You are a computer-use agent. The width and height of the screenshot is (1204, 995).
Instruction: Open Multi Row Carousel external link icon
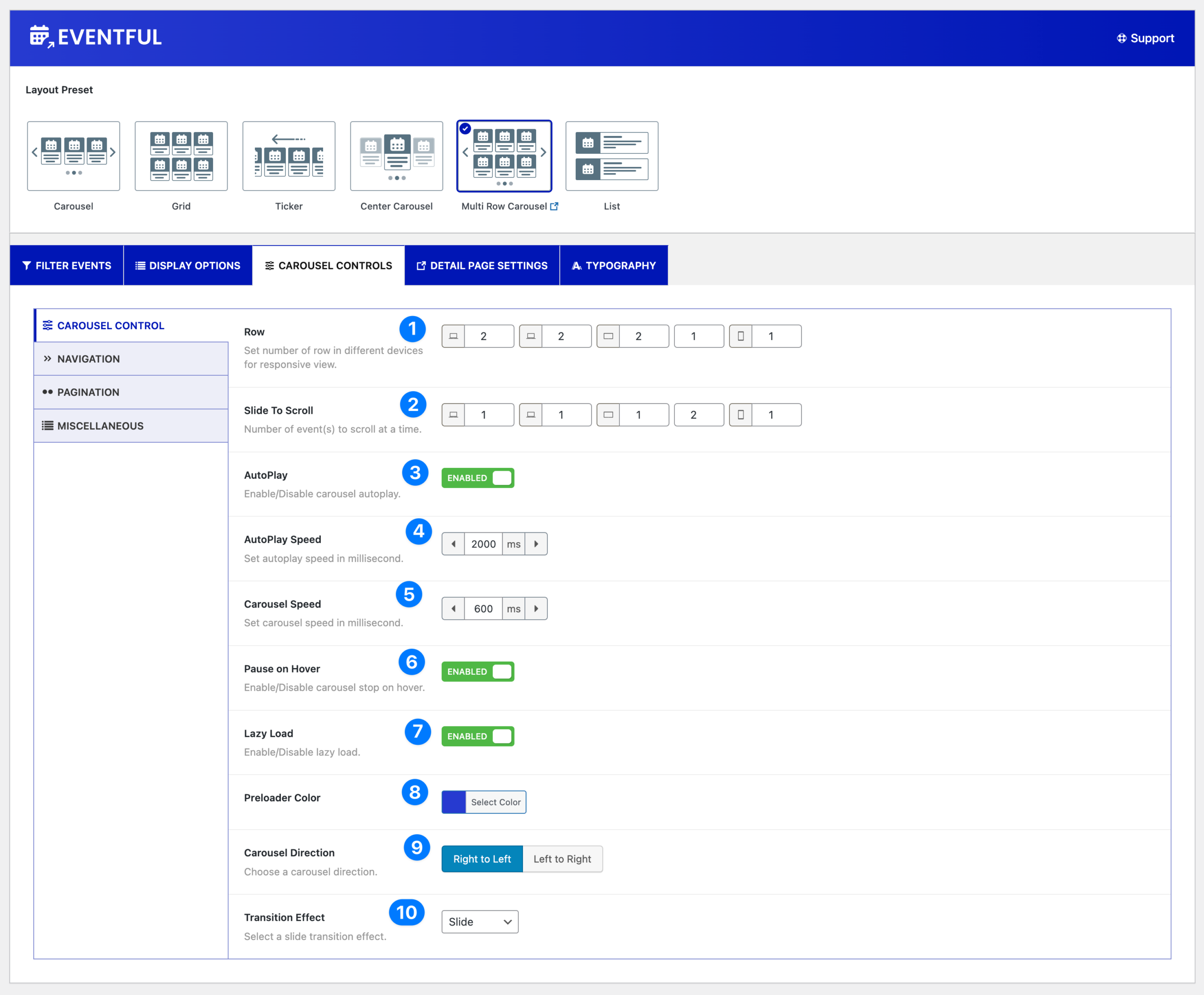pos(554,206)
